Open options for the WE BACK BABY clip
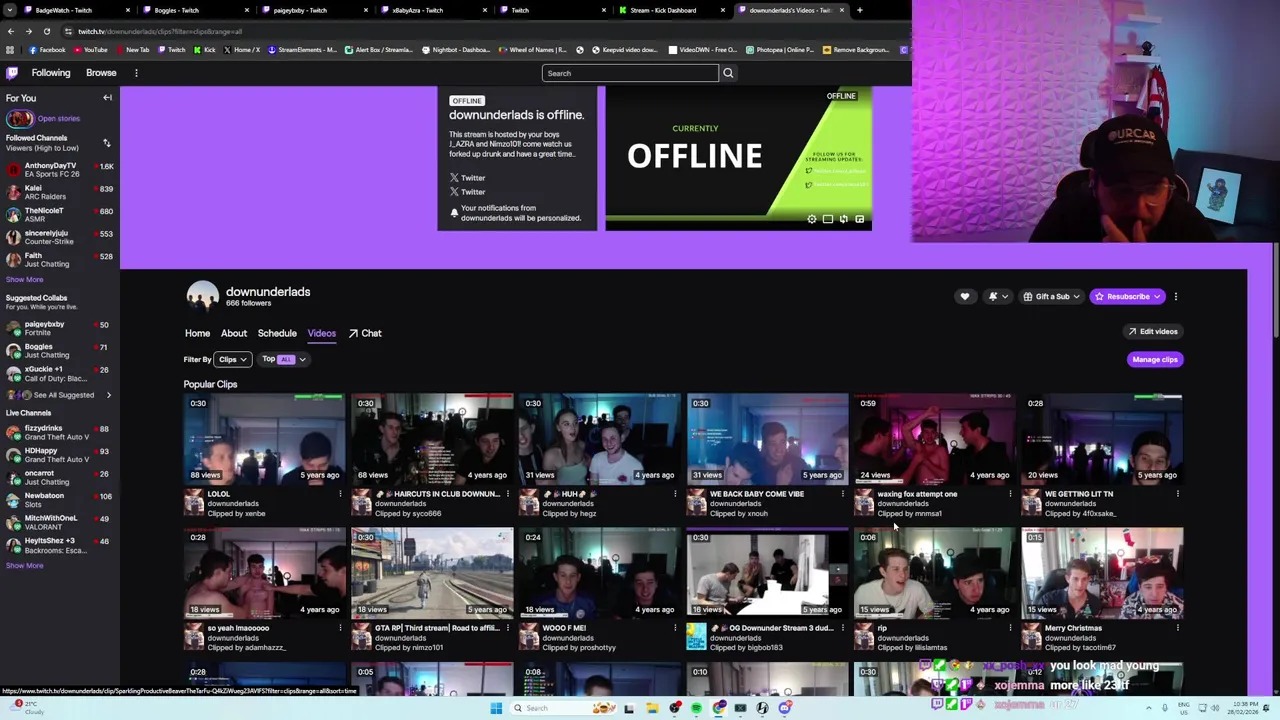This screenshot has height=720, width=1280. point(842,494)
